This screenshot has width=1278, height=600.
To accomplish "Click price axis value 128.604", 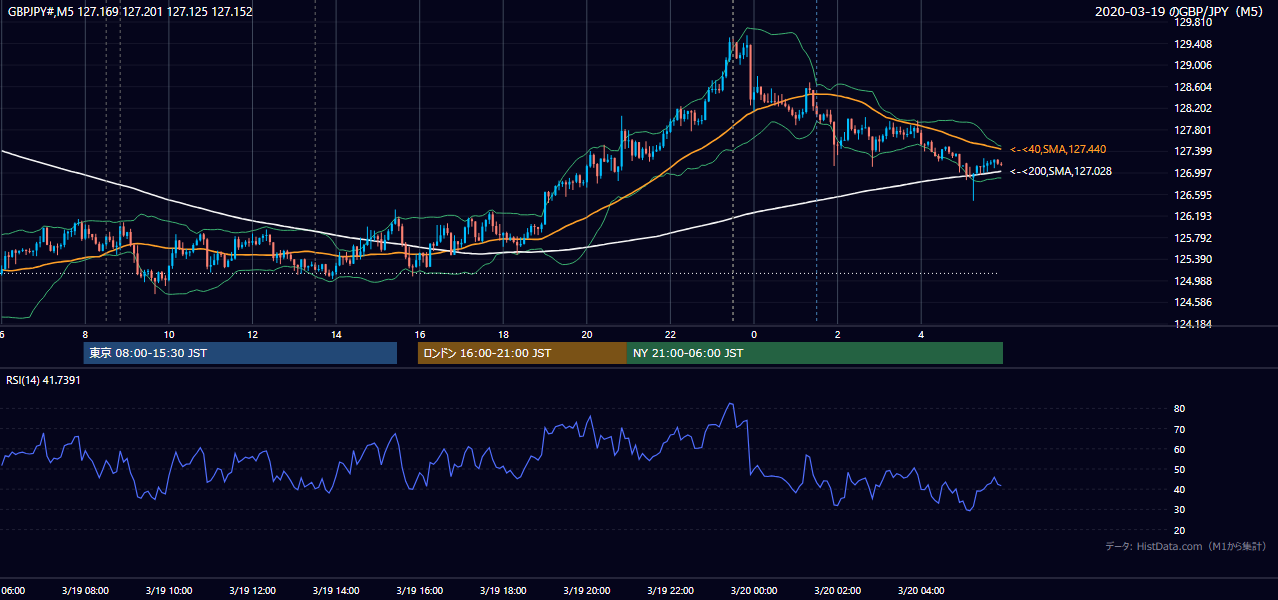I will coord(1193,87).
